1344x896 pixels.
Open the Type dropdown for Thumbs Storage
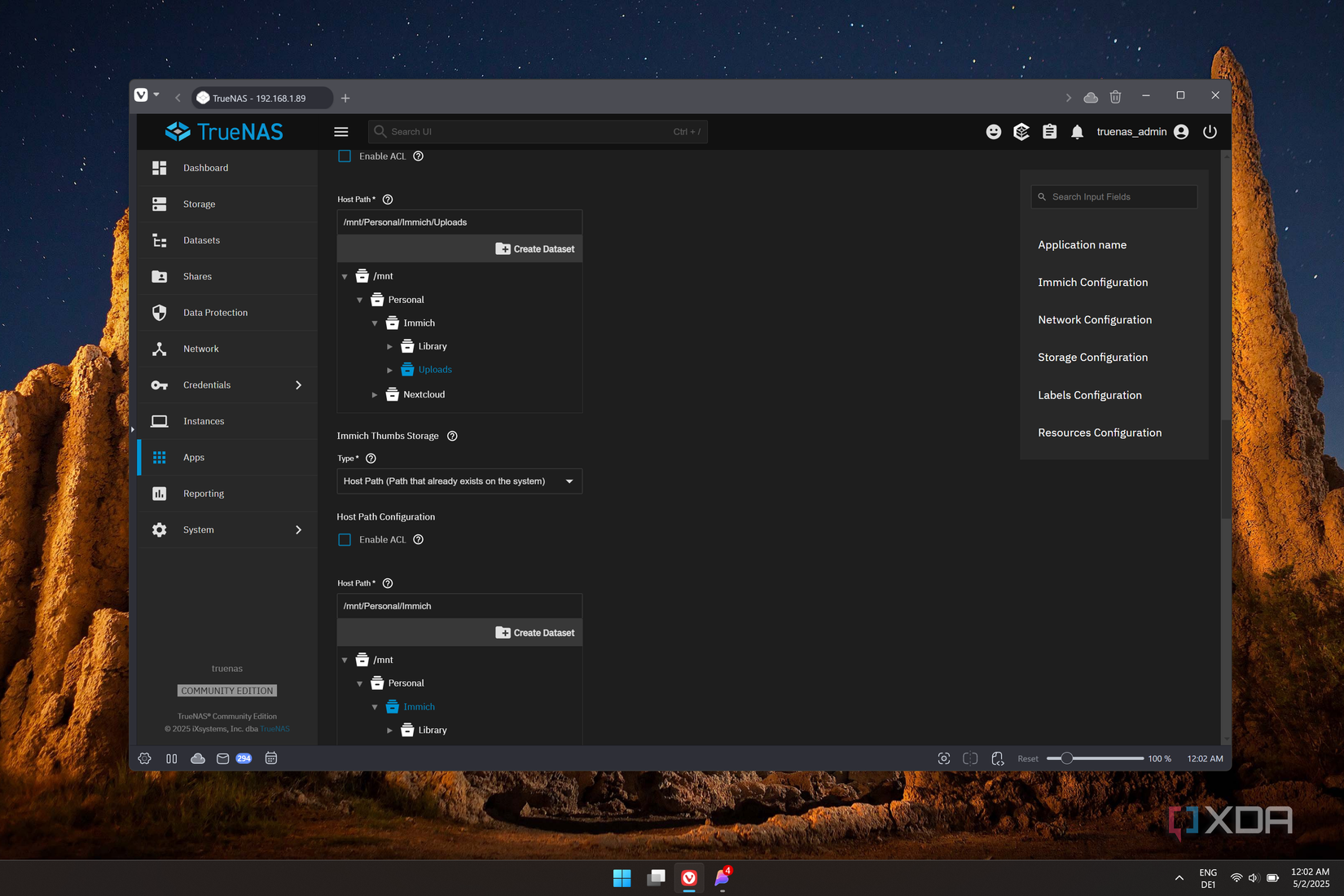pyautogui.click(x=459, y=481)
